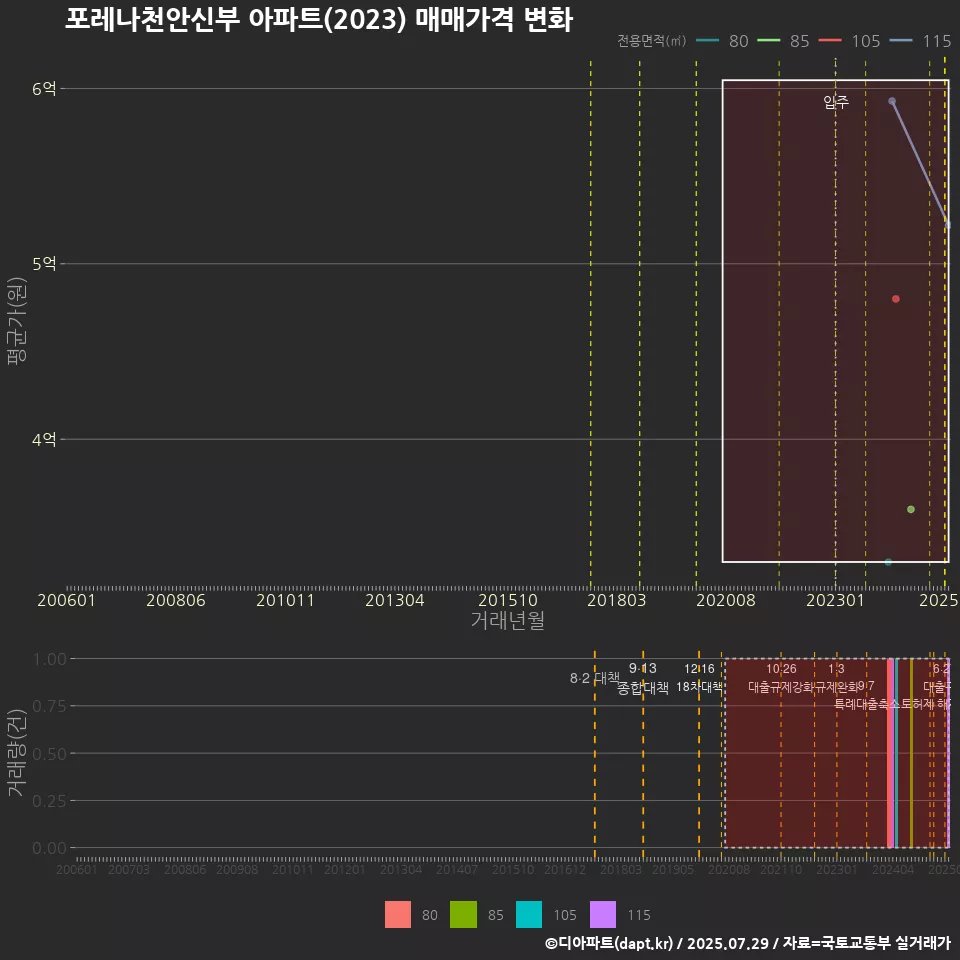Click the 201905 tick on lower chart axis
960x960 pixels.
tap(673, 869)
